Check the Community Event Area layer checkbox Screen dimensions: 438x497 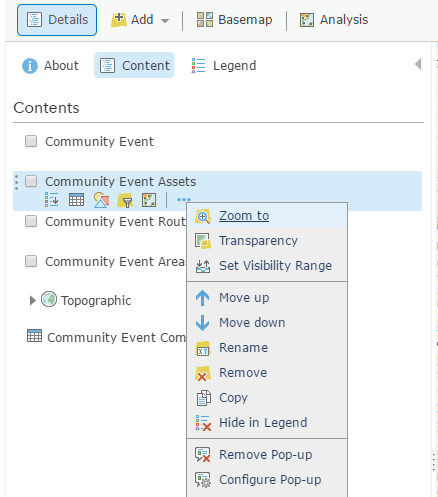tap(31, 261)
